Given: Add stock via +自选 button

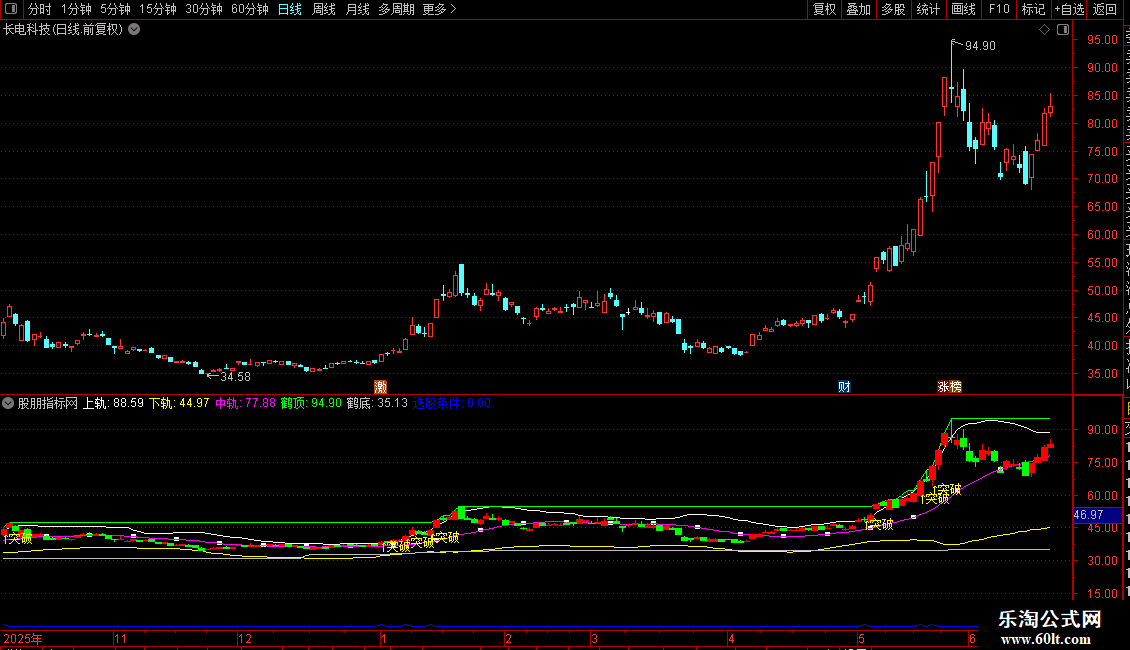Looking at the screenshot, I should pyautogui.click(x=1069, y=9).
